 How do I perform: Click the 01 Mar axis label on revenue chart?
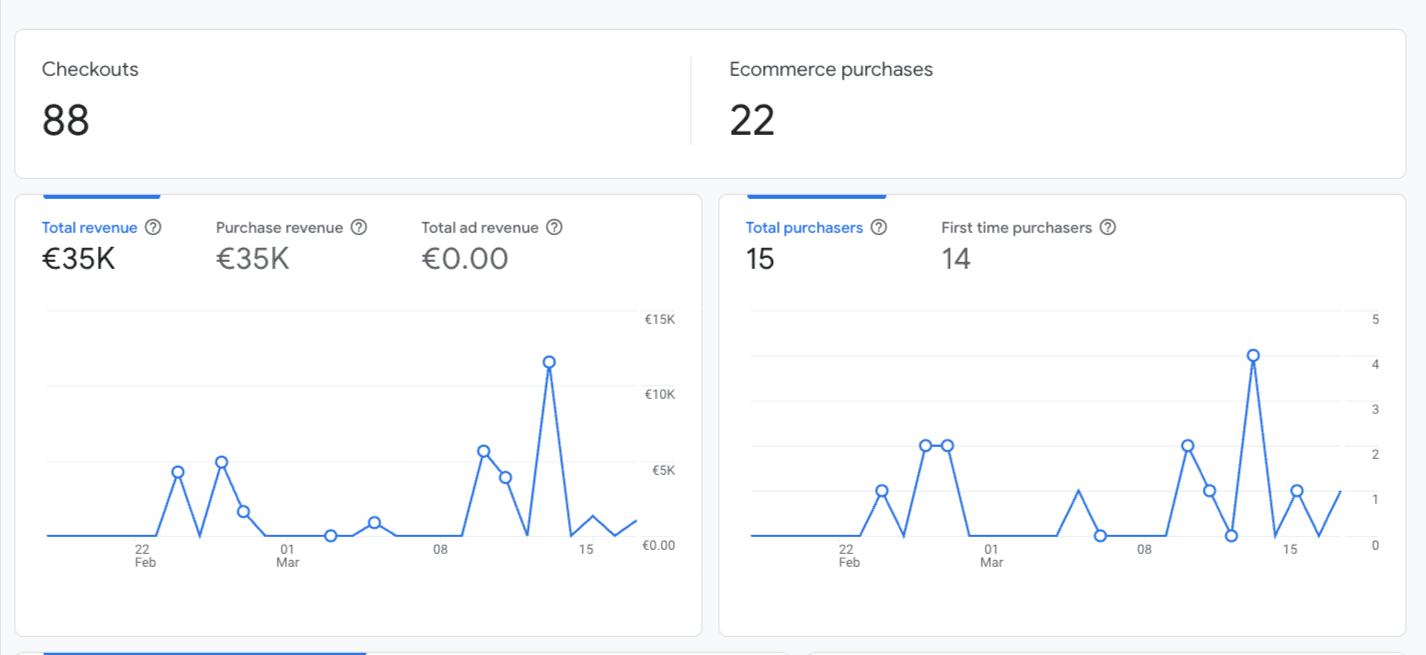point(287,555)
